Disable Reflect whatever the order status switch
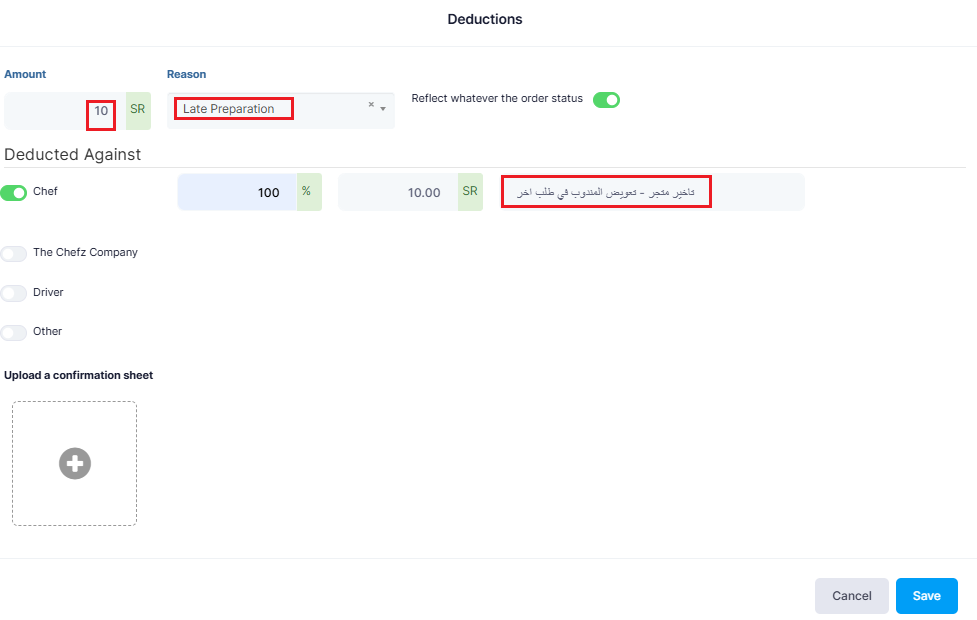This screenshot has height=620, width=977. point(606,100)
